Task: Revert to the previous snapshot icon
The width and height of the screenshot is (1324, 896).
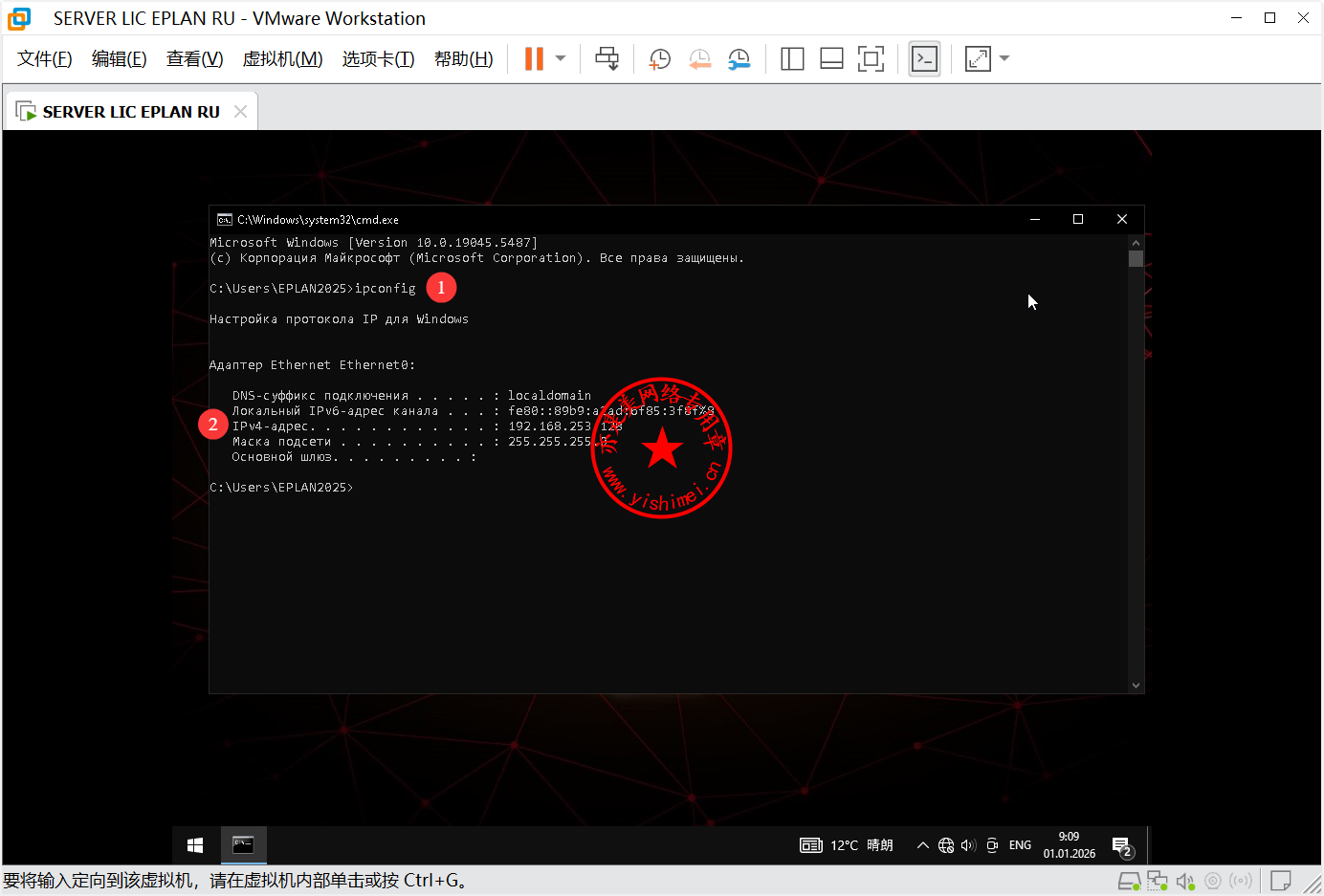Action: point(699,59)
